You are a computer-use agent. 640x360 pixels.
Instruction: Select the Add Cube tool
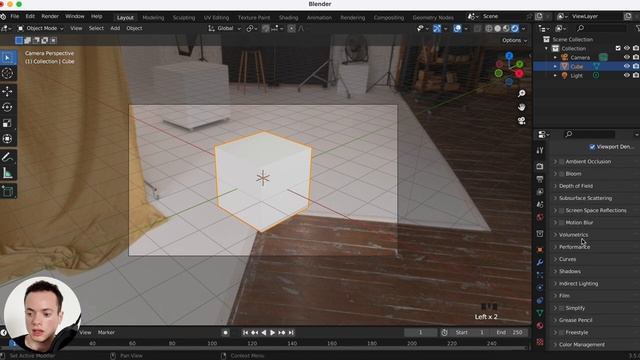[8, 191]
